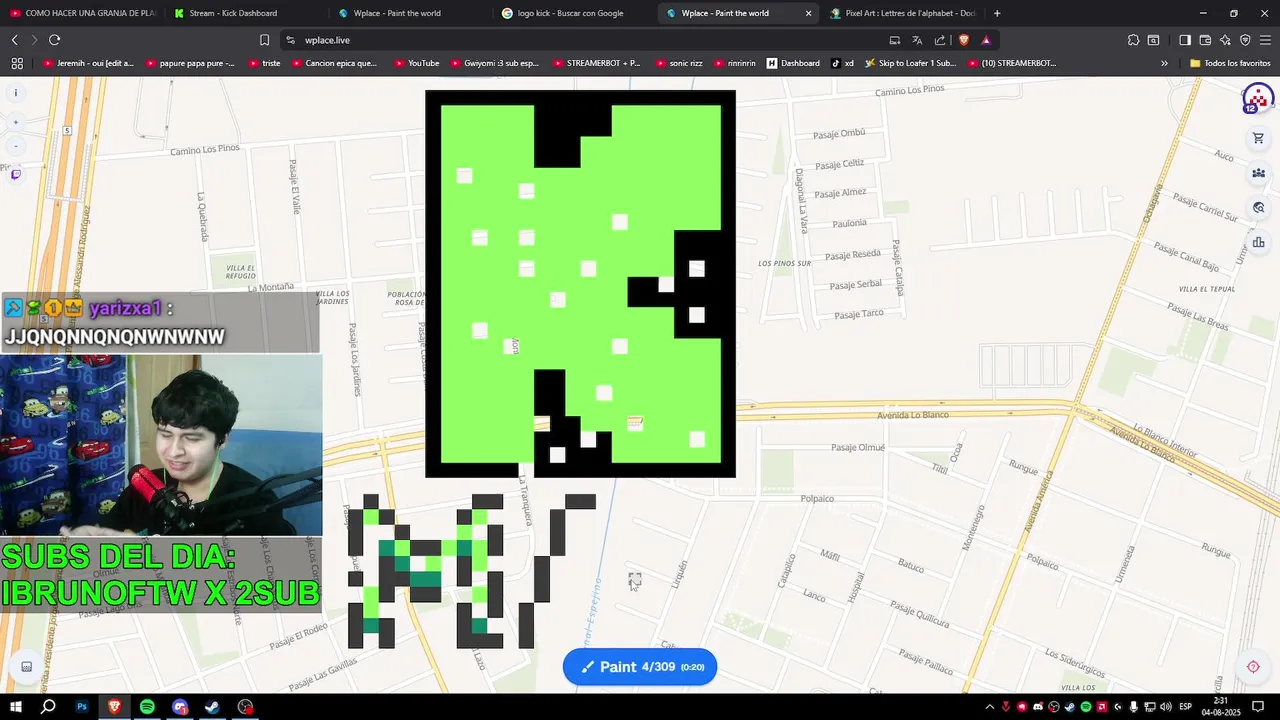Open the Wplace store cart
Image resolution: width=1280 pixels, height=720 pixels.
[1258, 138]
